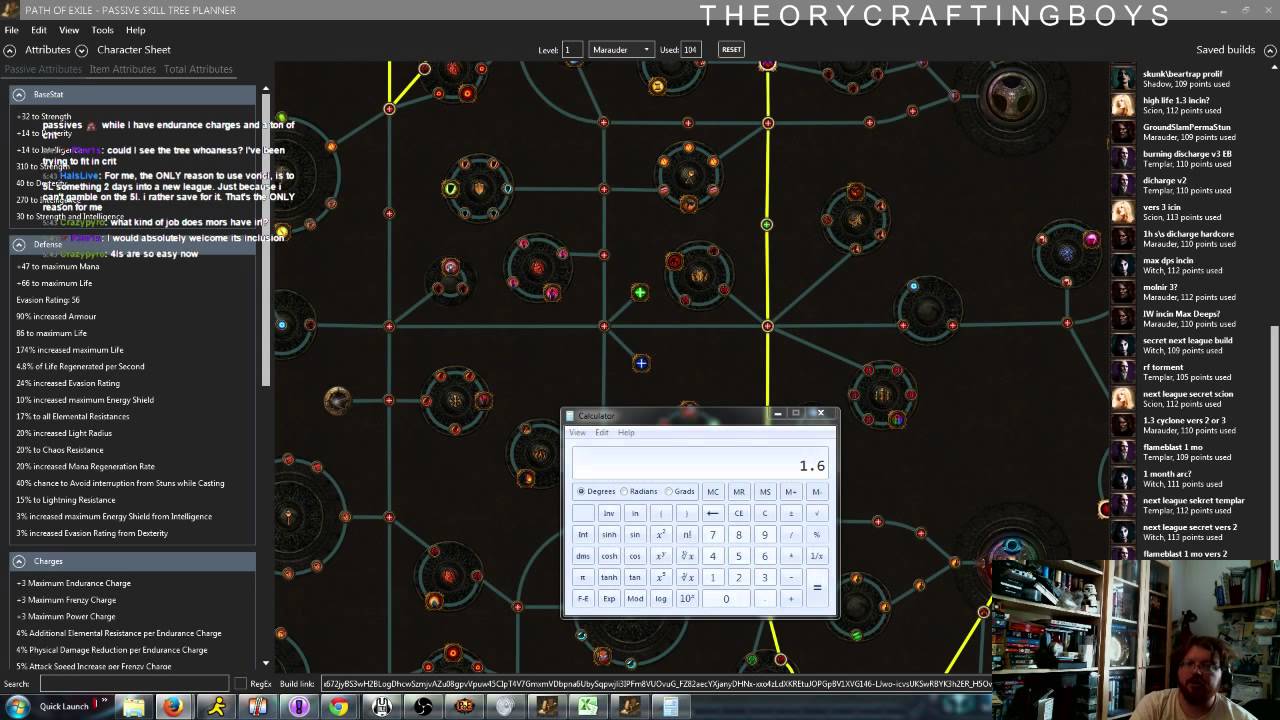The height and width of the screenshot is (720, 1280).
Task: Select the Degrees radio button in Calculator
Action: point(581,491)
